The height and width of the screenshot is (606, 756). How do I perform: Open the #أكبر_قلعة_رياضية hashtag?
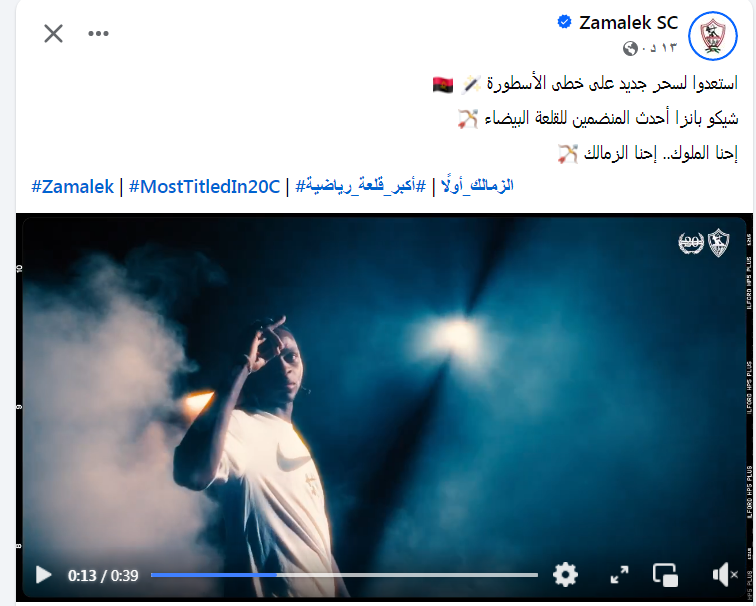tap(361, 186)
